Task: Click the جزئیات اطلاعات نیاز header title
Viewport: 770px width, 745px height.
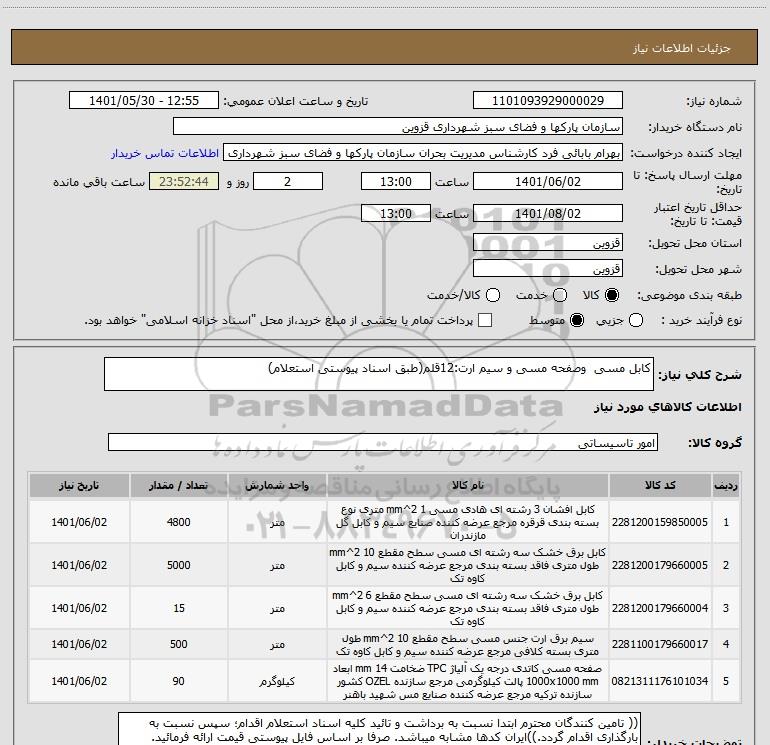Action: 681,48
